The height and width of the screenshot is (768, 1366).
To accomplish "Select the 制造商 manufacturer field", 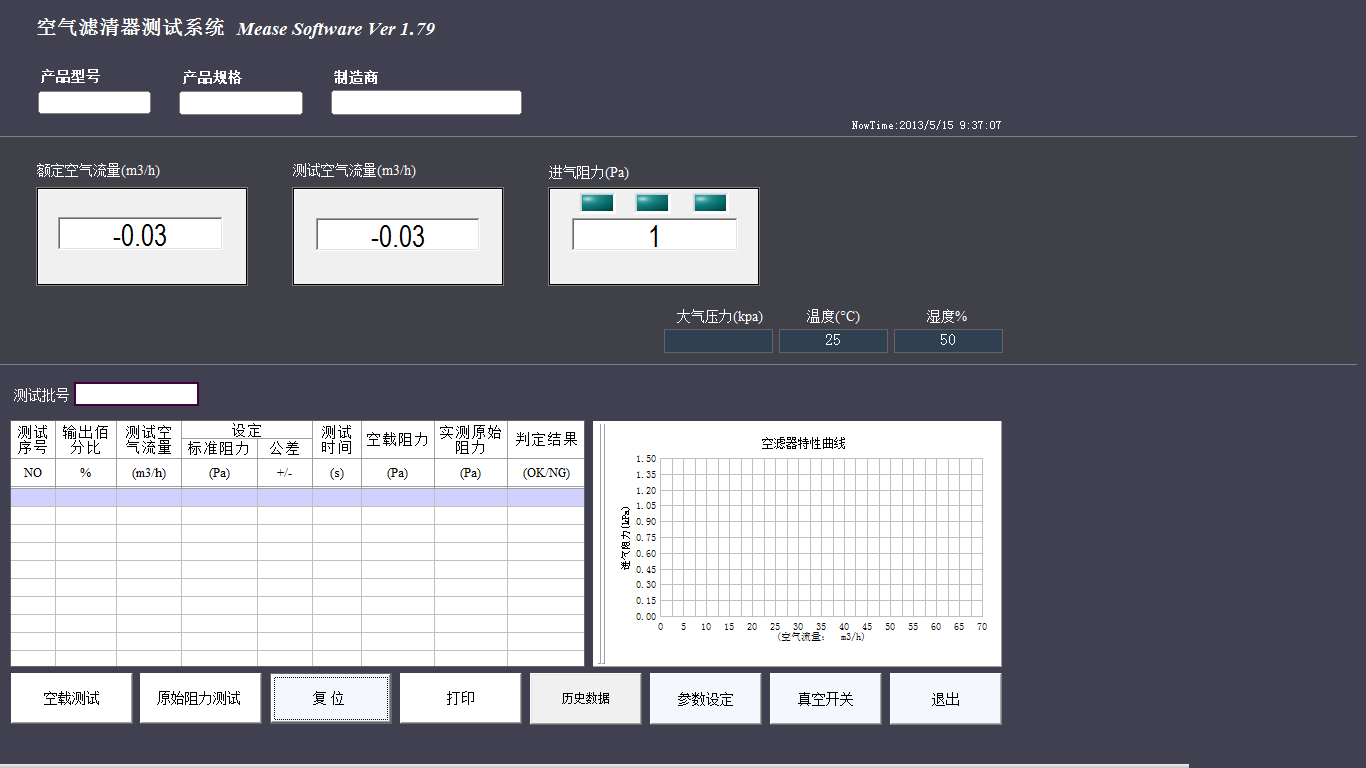I will pyautogui.click(x=426, y=103).
